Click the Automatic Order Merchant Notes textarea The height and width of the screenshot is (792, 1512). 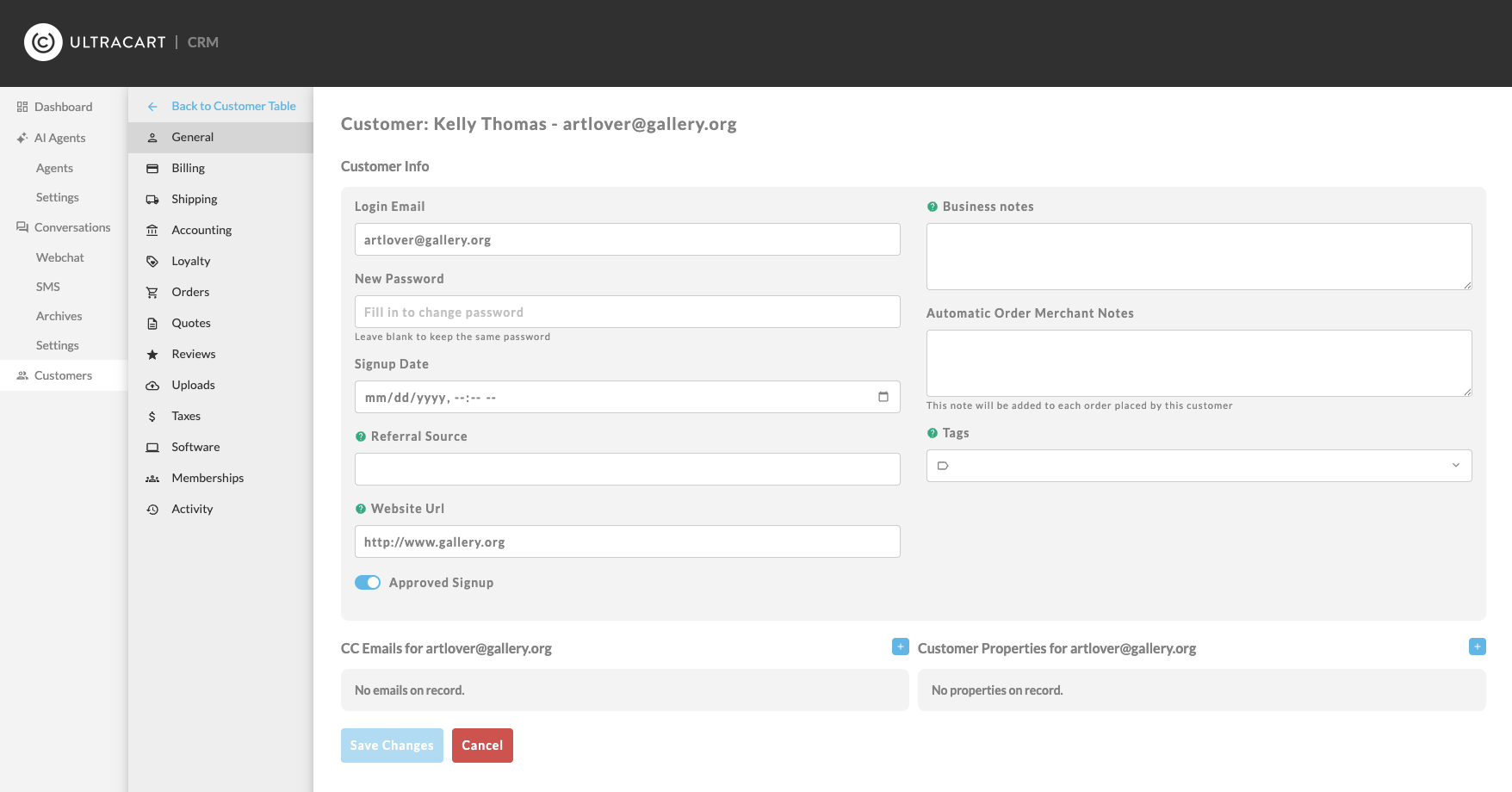(1199, 363)
